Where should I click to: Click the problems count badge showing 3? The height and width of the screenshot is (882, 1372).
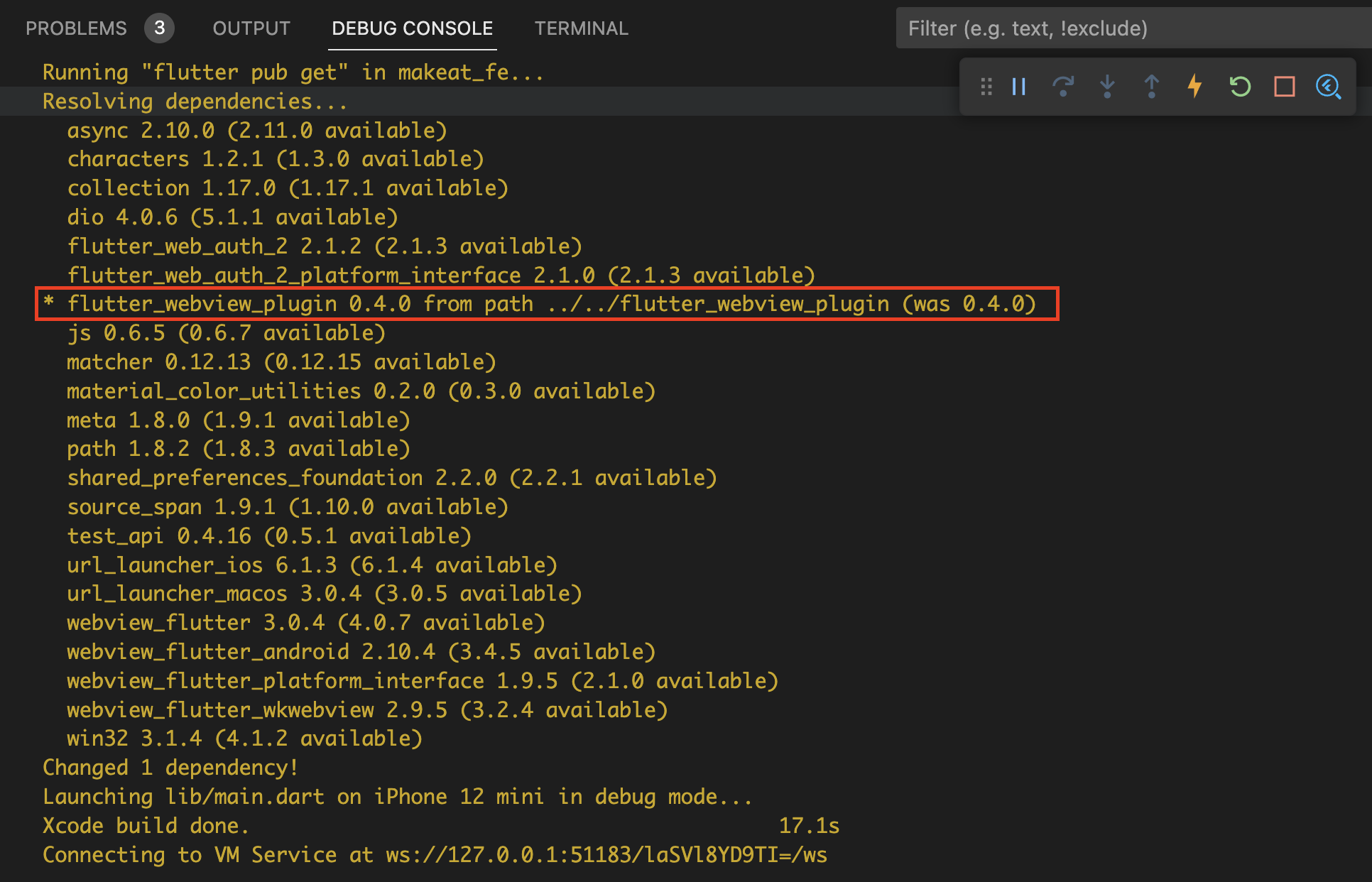coord(159,28)
